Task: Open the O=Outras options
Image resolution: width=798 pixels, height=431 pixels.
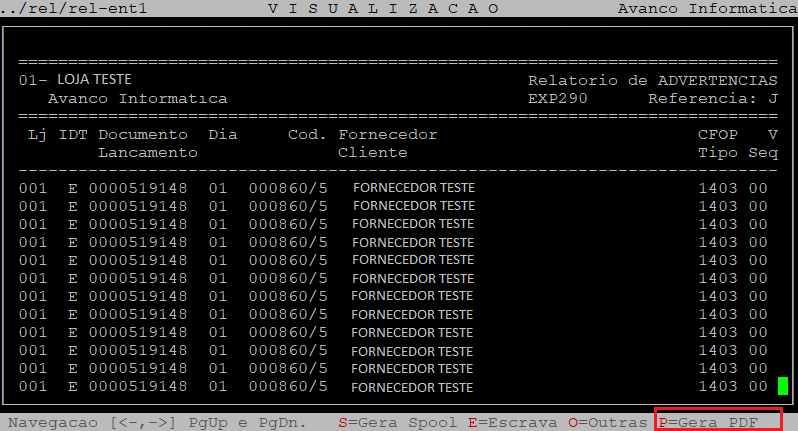Action: (x=608, y=422)
